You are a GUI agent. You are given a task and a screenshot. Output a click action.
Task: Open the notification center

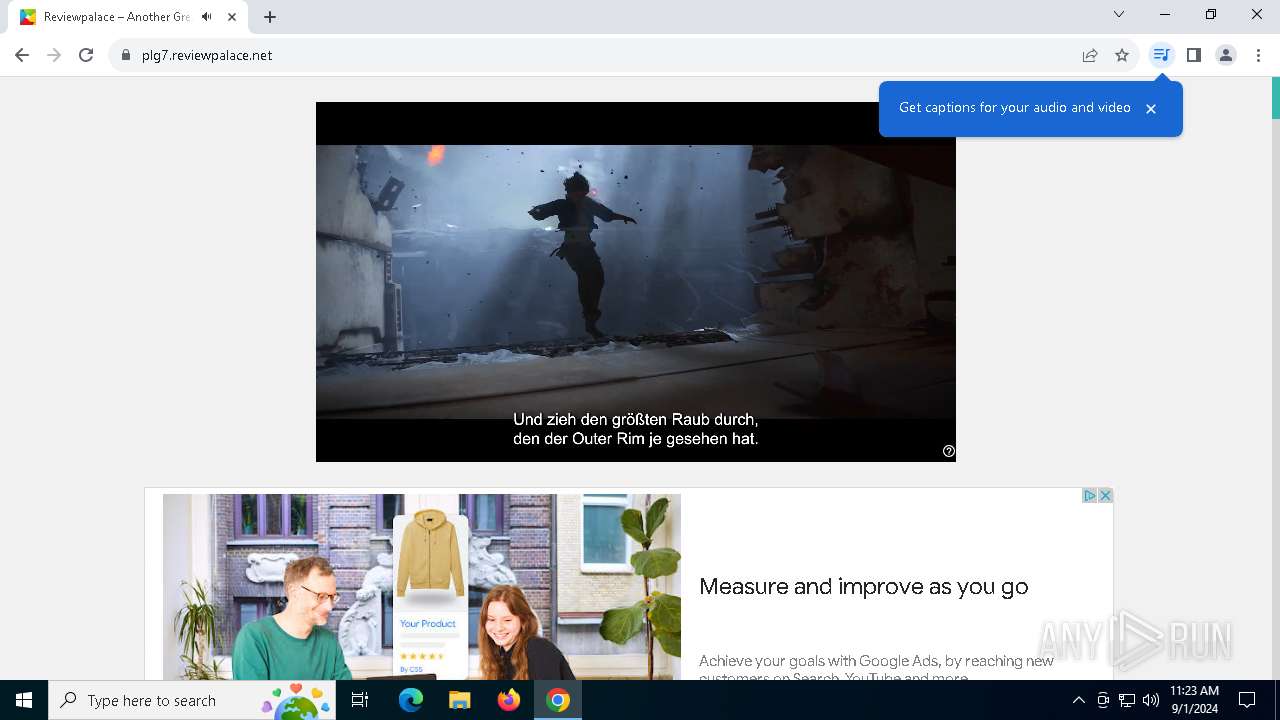point(1247,700)
